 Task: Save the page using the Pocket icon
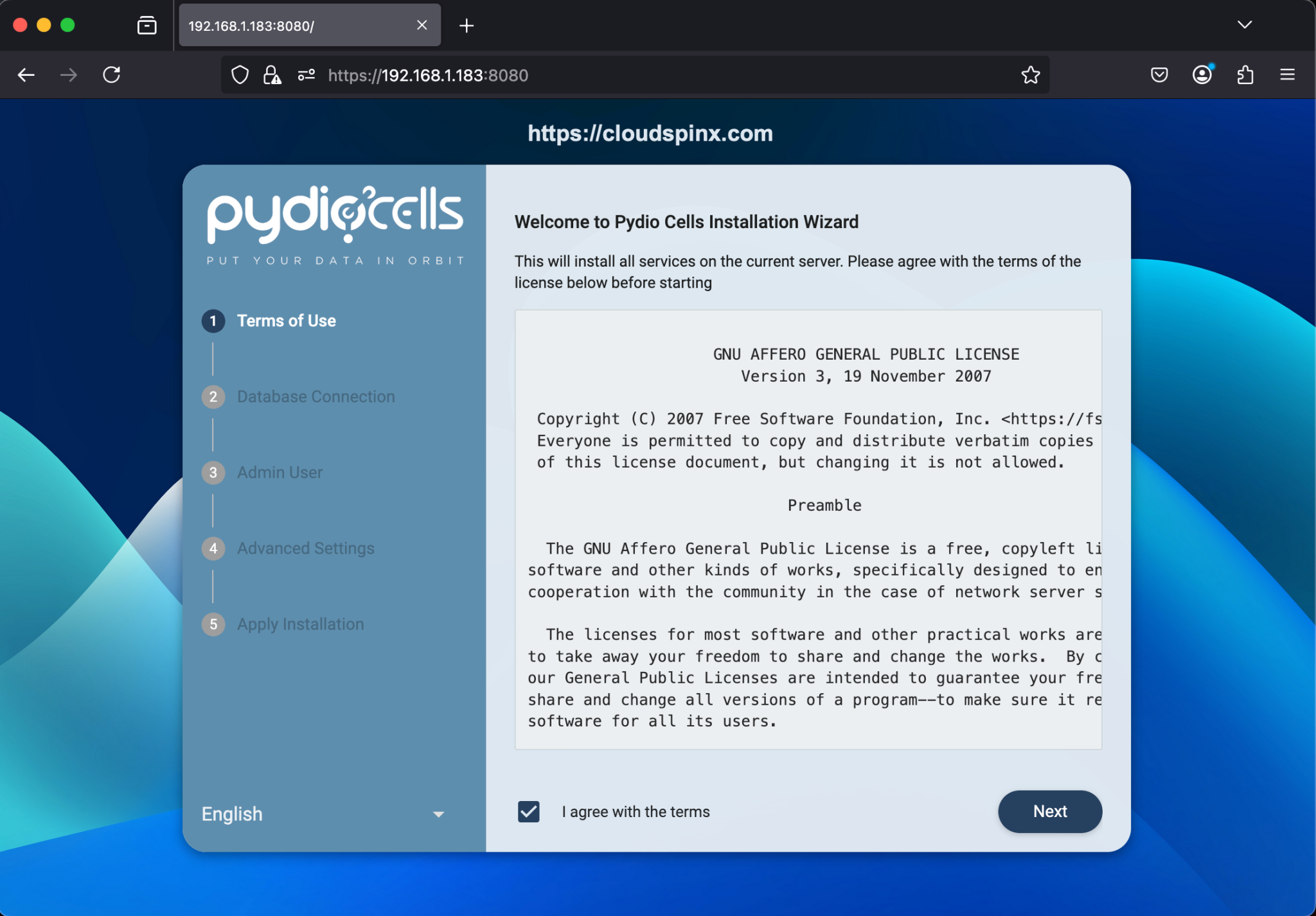click(x=1159, y=75)
